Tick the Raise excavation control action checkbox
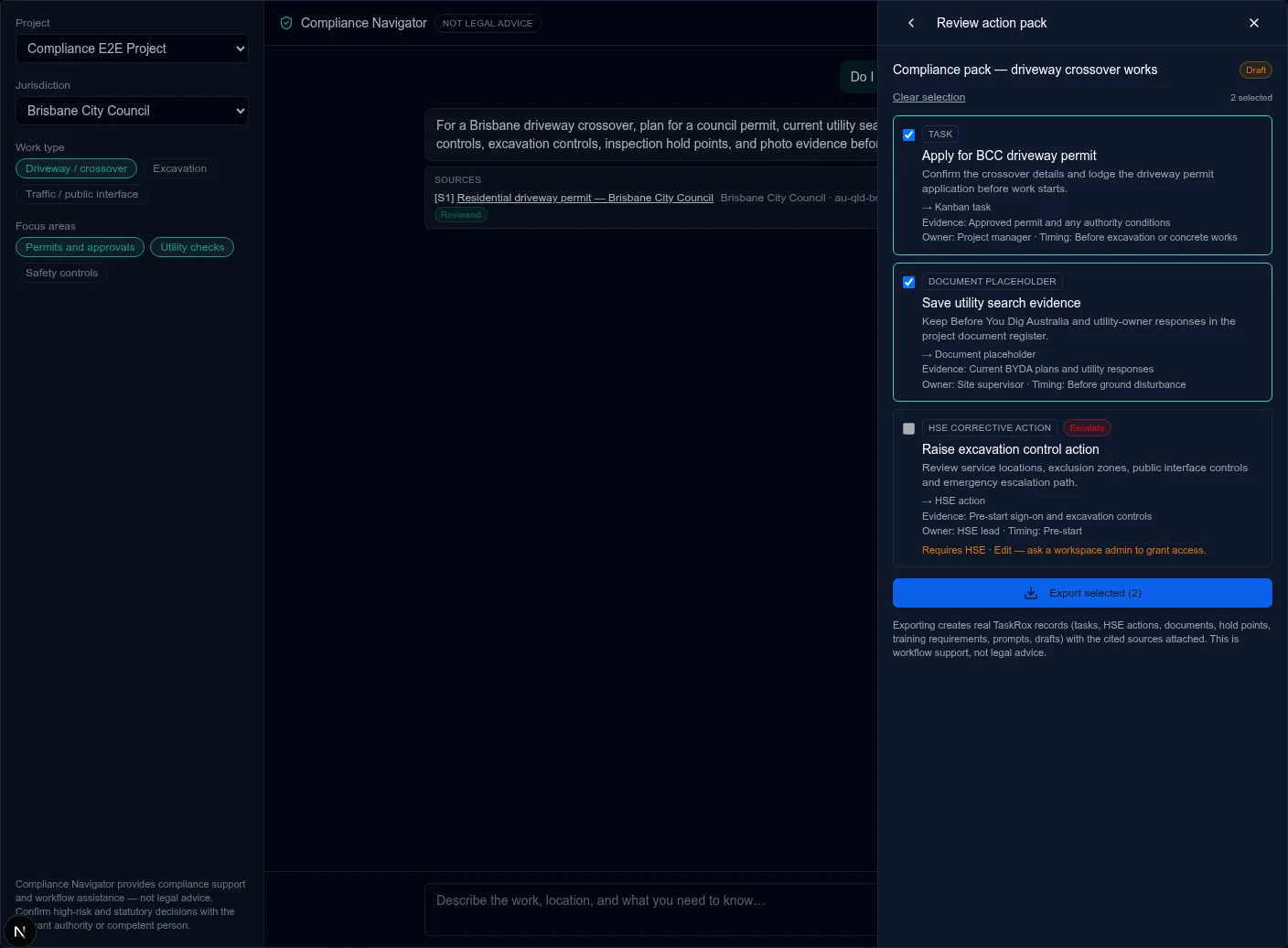The width and height of the screenshot is (1288, 948). [908, 428]
